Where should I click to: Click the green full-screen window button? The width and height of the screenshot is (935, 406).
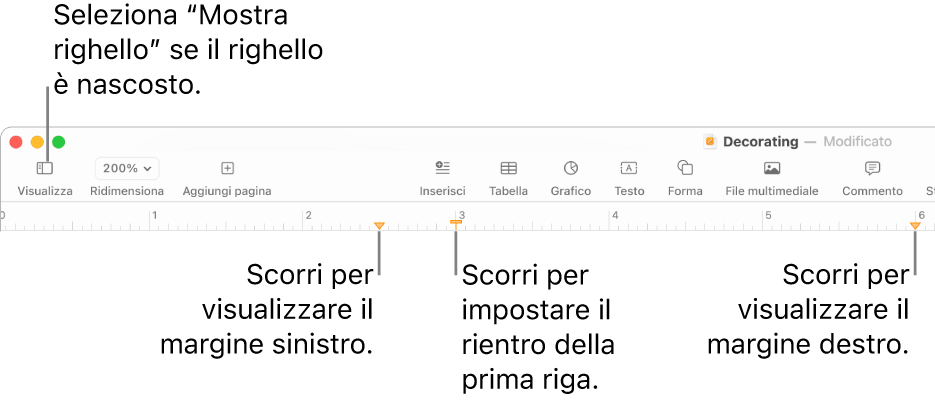pyautogui.click(x=59, y=142)
